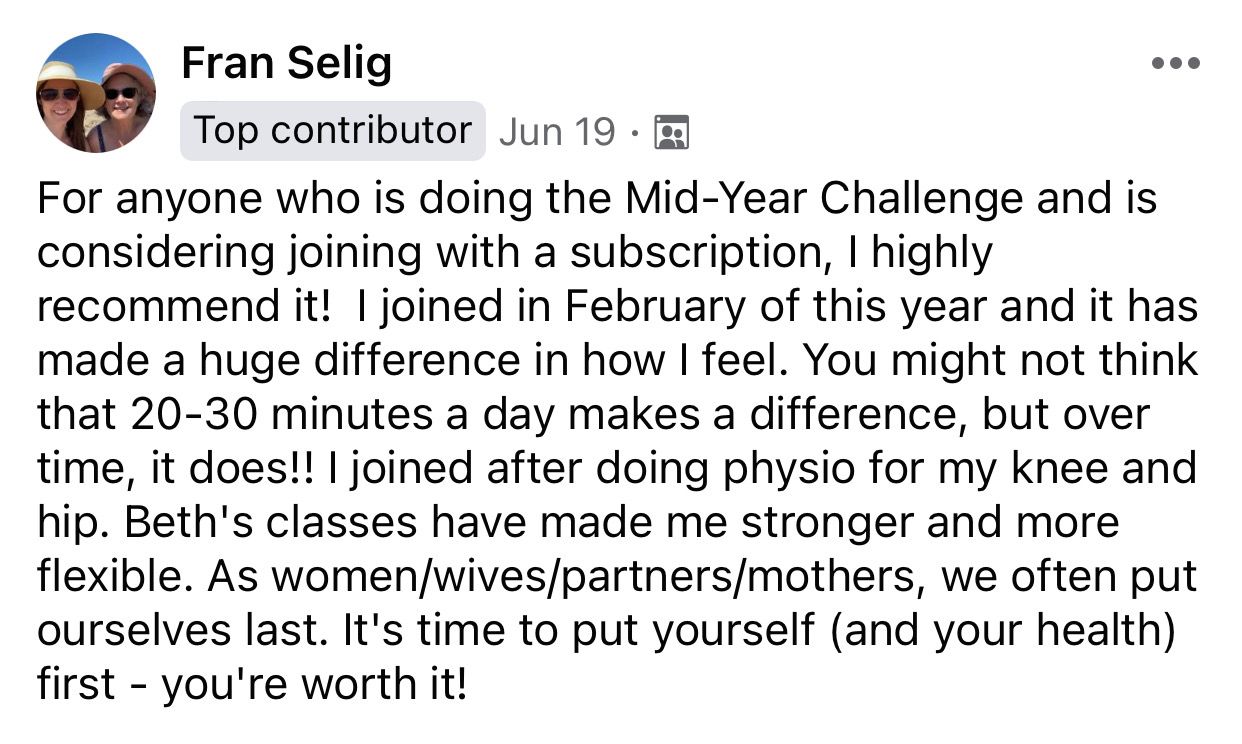Click the Fran Selig author name
This screenshot has height=744, width=1242.
287,65
